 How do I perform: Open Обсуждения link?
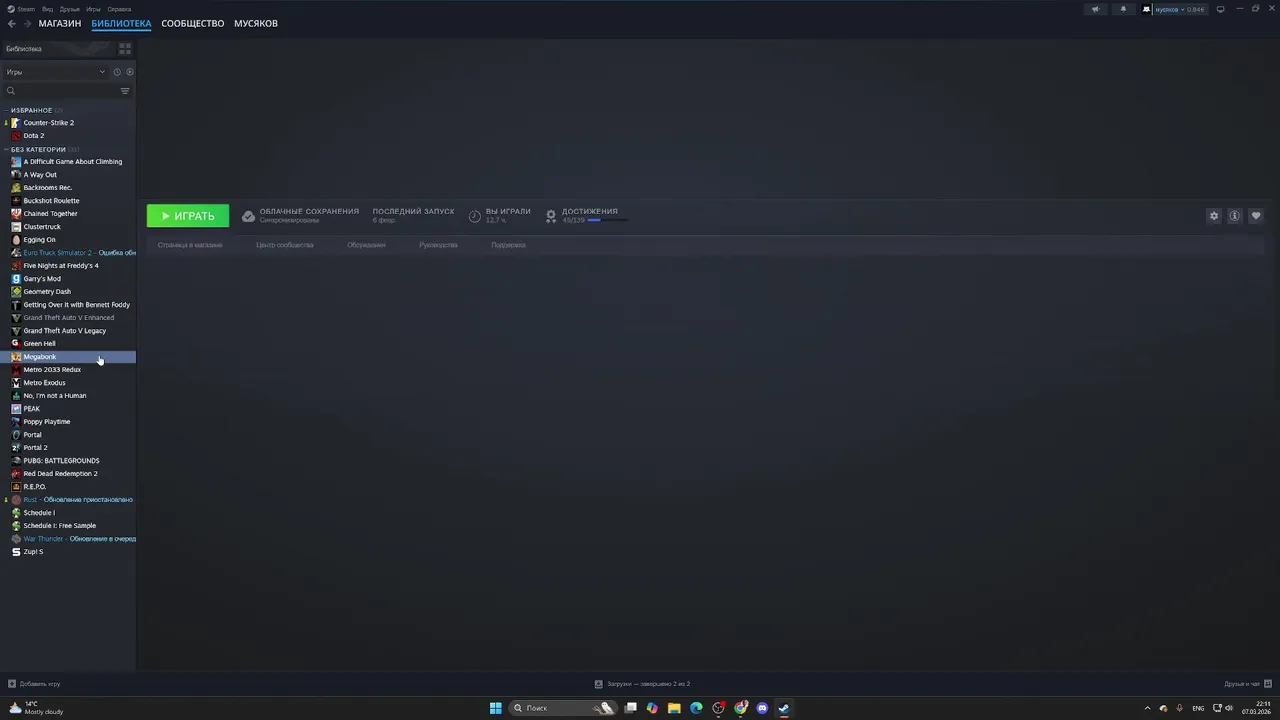[366, 245]
